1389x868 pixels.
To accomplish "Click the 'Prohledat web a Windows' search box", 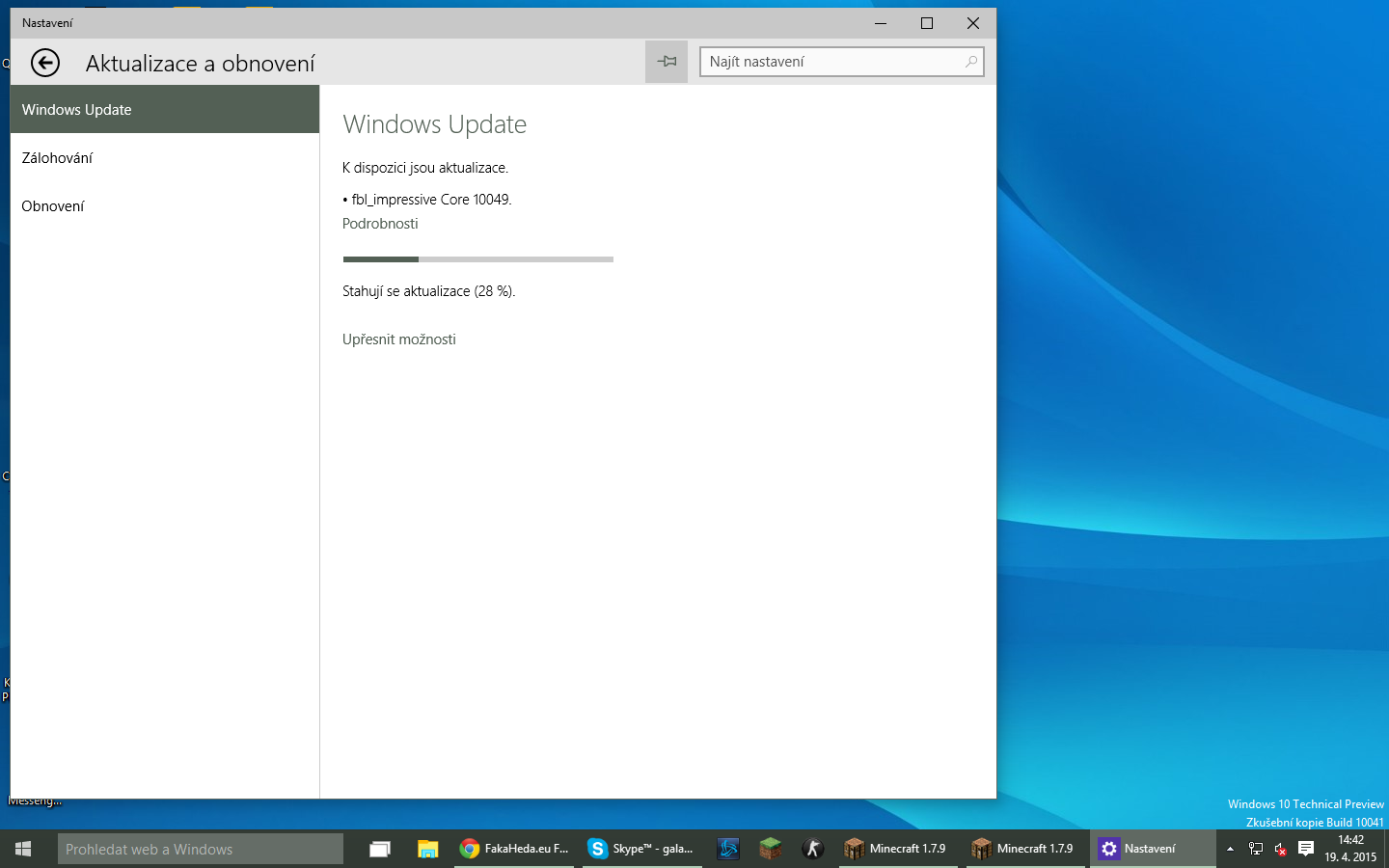I will 201,849.
